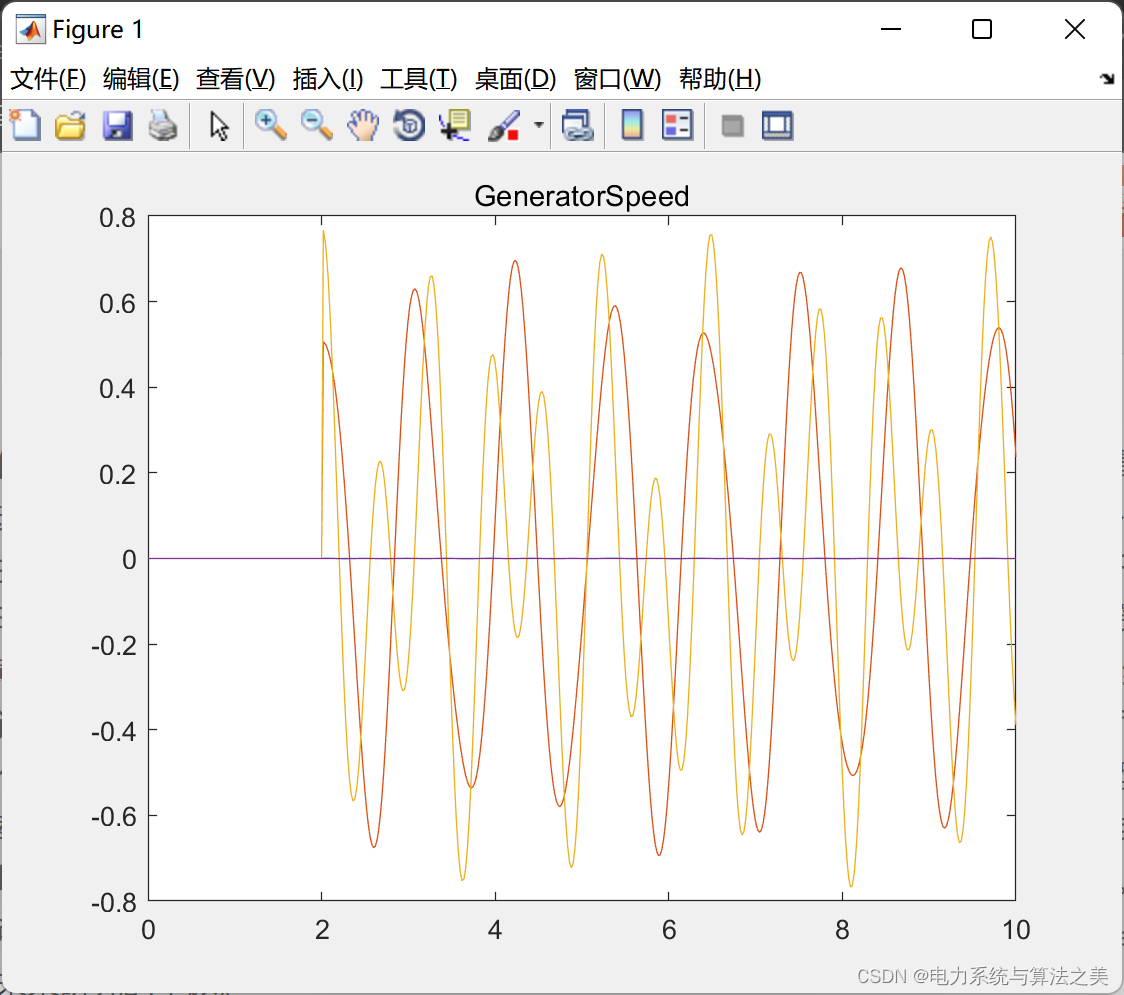The width and height of the screenshot is (1124, 995).
Task: Select the Brush data tool
Action: 505,125
